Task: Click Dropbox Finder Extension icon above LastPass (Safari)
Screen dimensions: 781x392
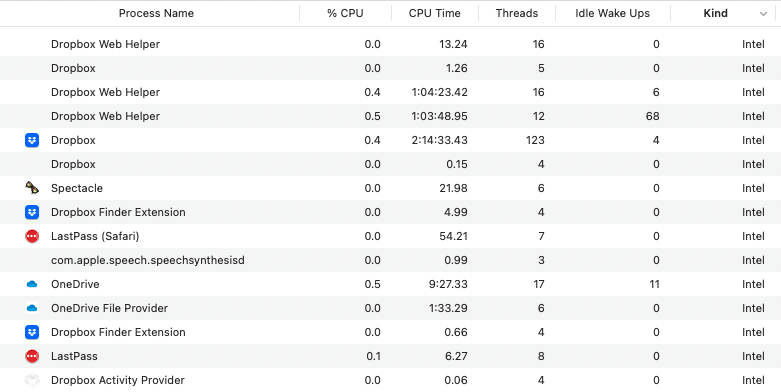Action: (x=32, y=212)
